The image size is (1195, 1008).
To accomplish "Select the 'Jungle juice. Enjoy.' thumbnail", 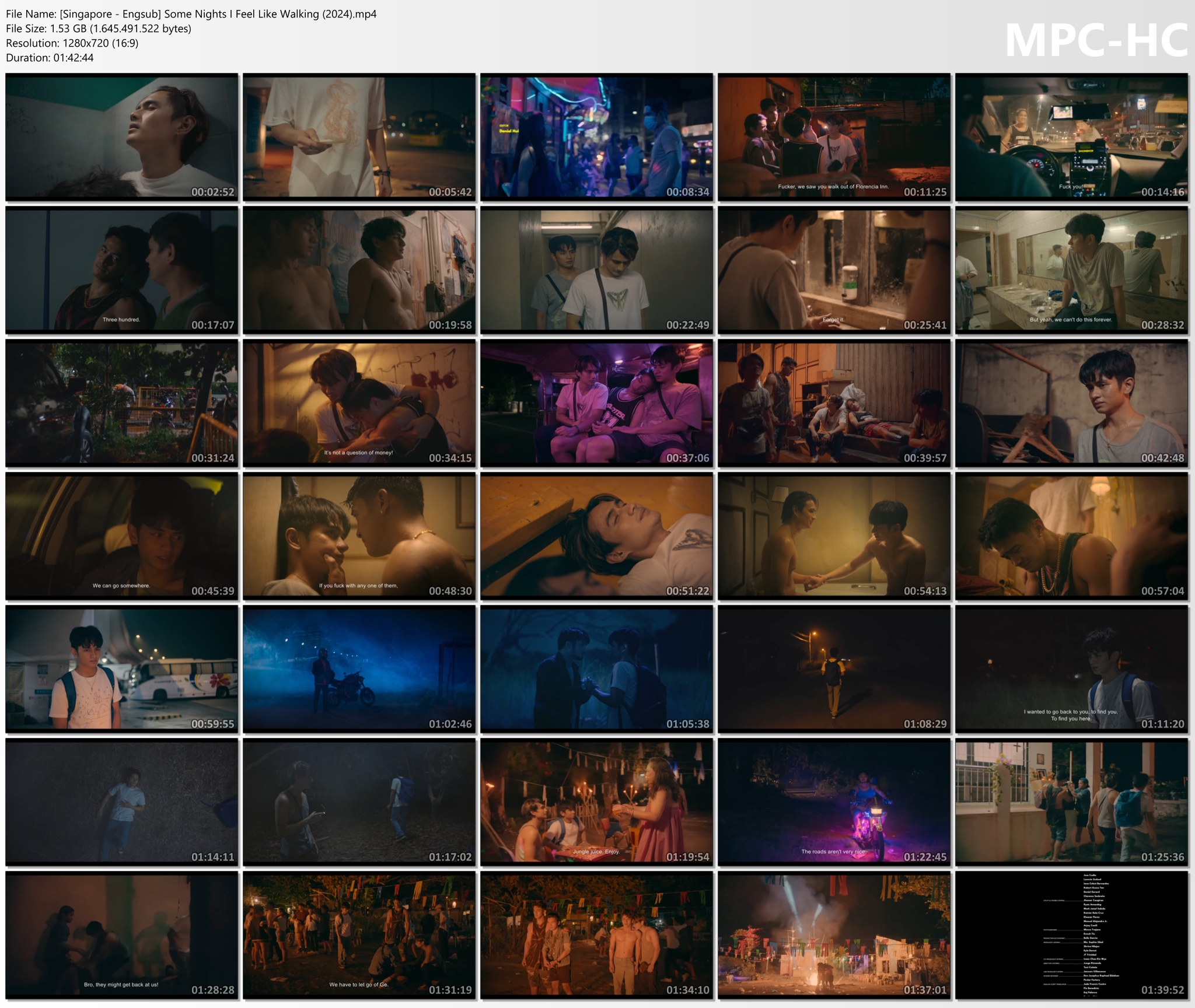I will click(596, 802).
